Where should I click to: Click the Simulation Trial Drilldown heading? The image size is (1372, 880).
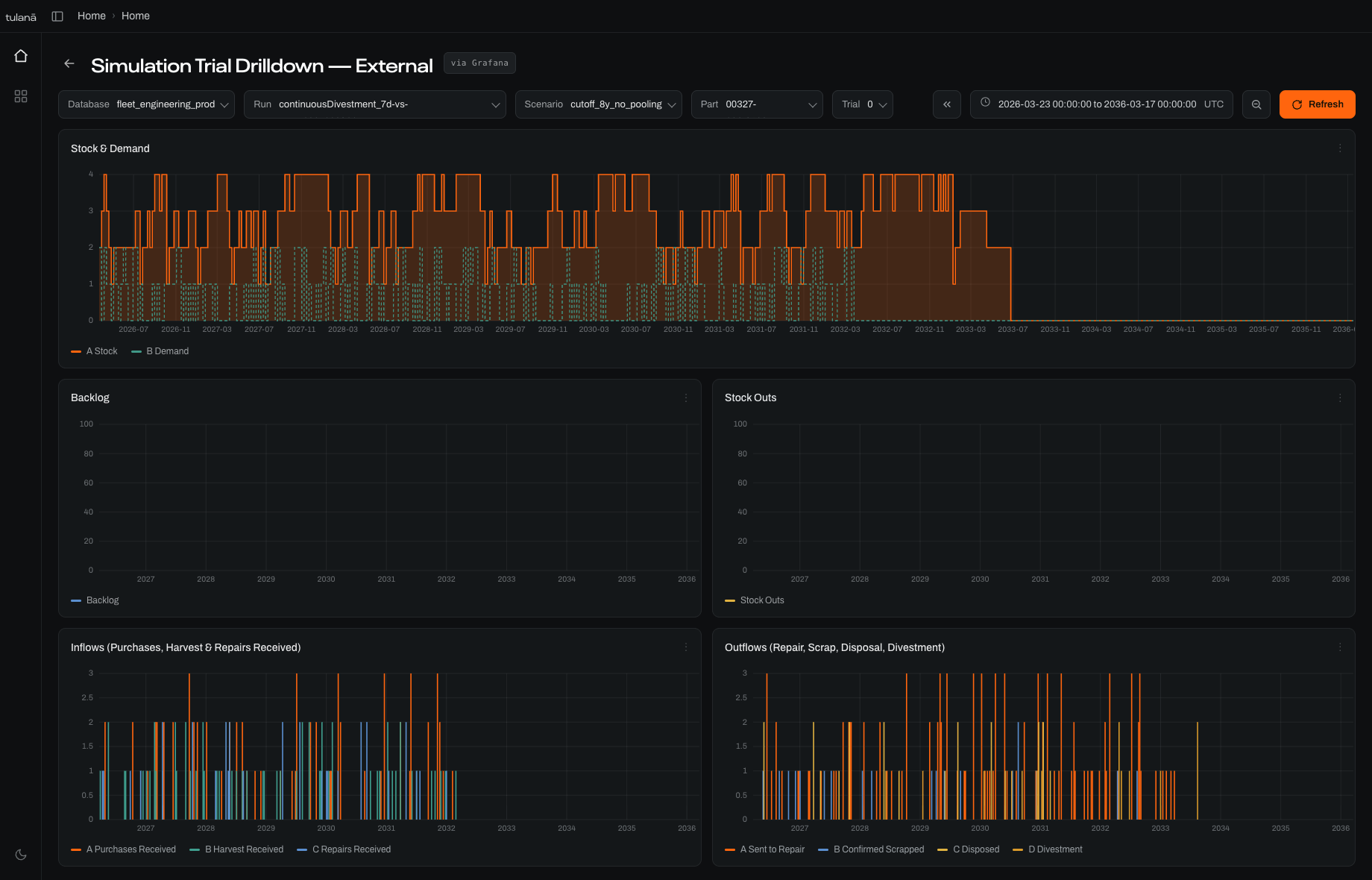click(x=262, y=66)
